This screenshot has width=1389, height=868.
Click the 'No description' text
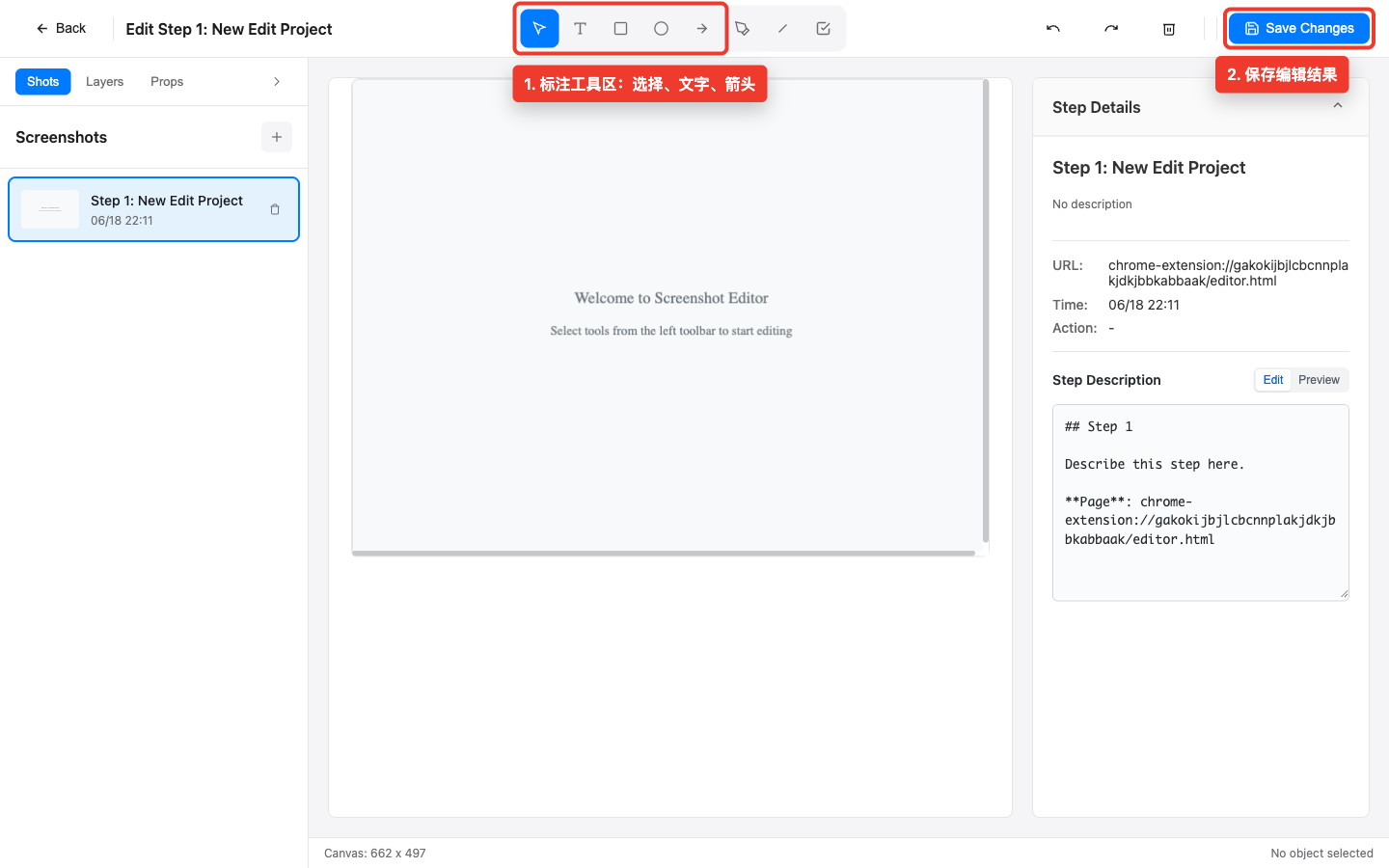tap(1092, 204)
